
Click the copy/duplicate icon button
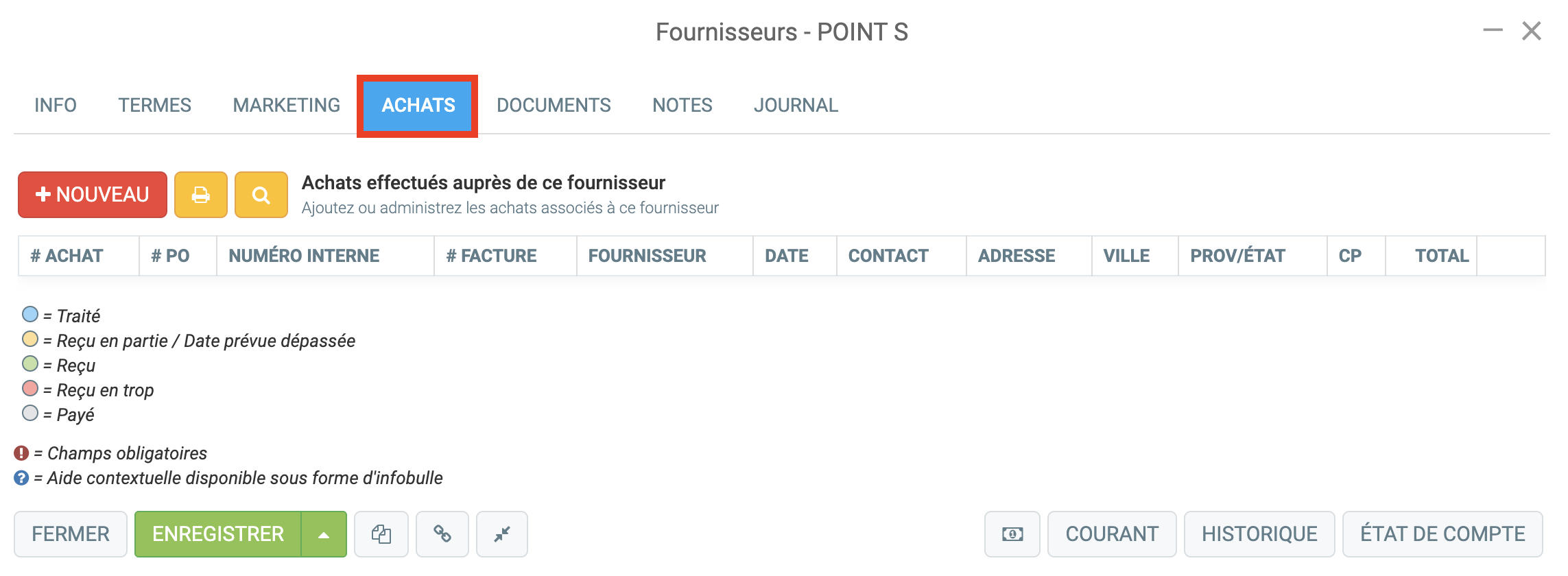381,533
